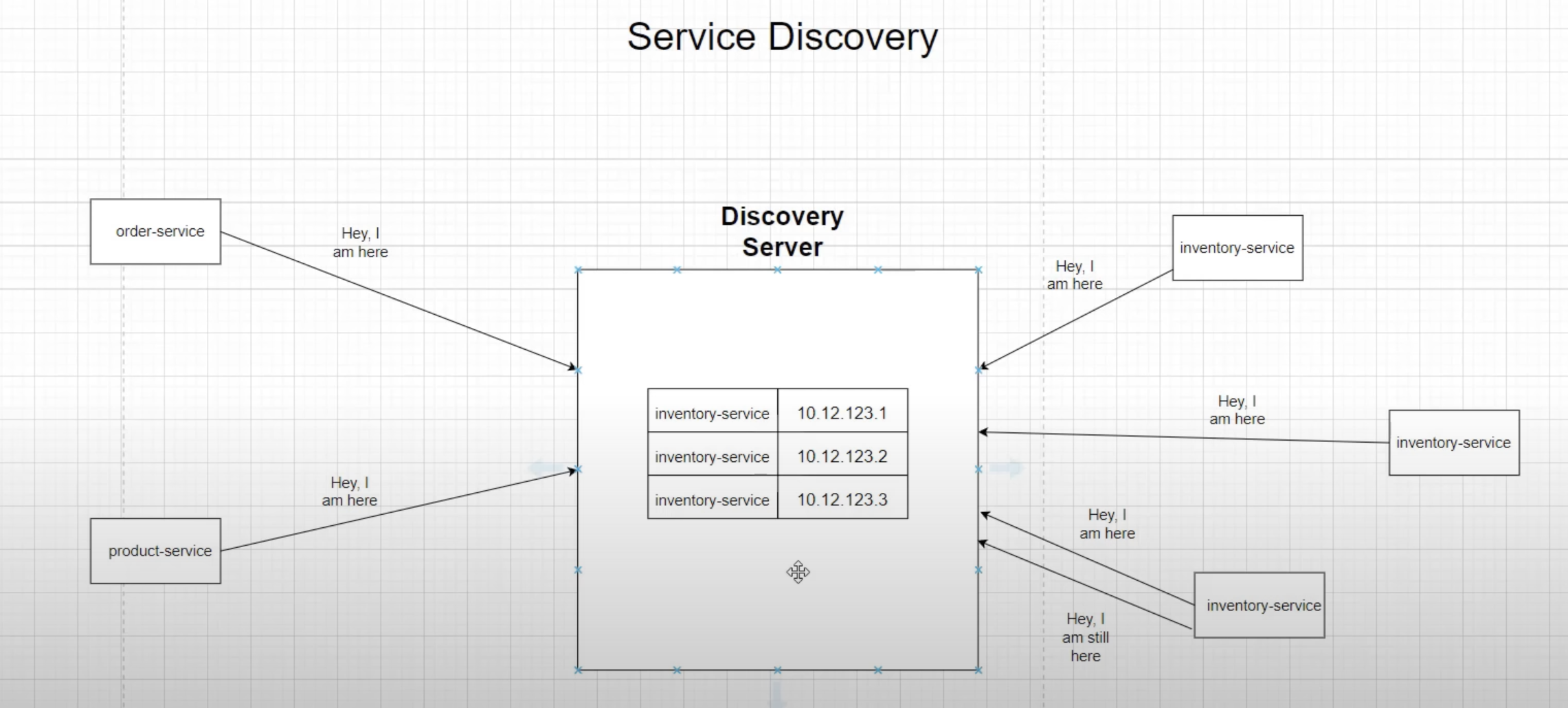Select the table row showing 10.12.123.1

pos(776,411)
